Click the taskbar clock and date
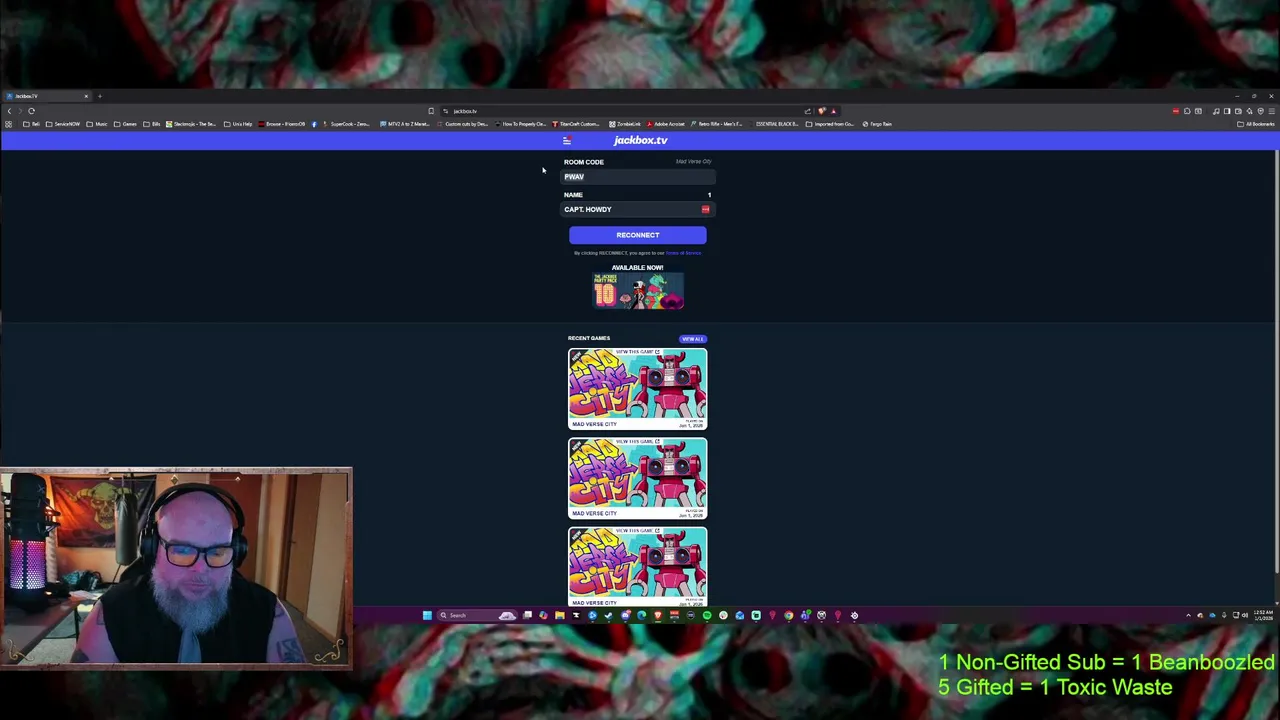Image resolution: width=1280 pixels, height=720 pixels. pyautogui.click(x=1263, y=615)
